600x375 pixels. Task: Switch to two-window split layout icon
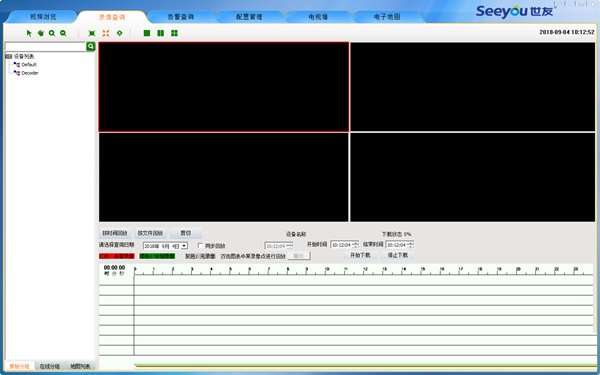[x=161, y=34]
